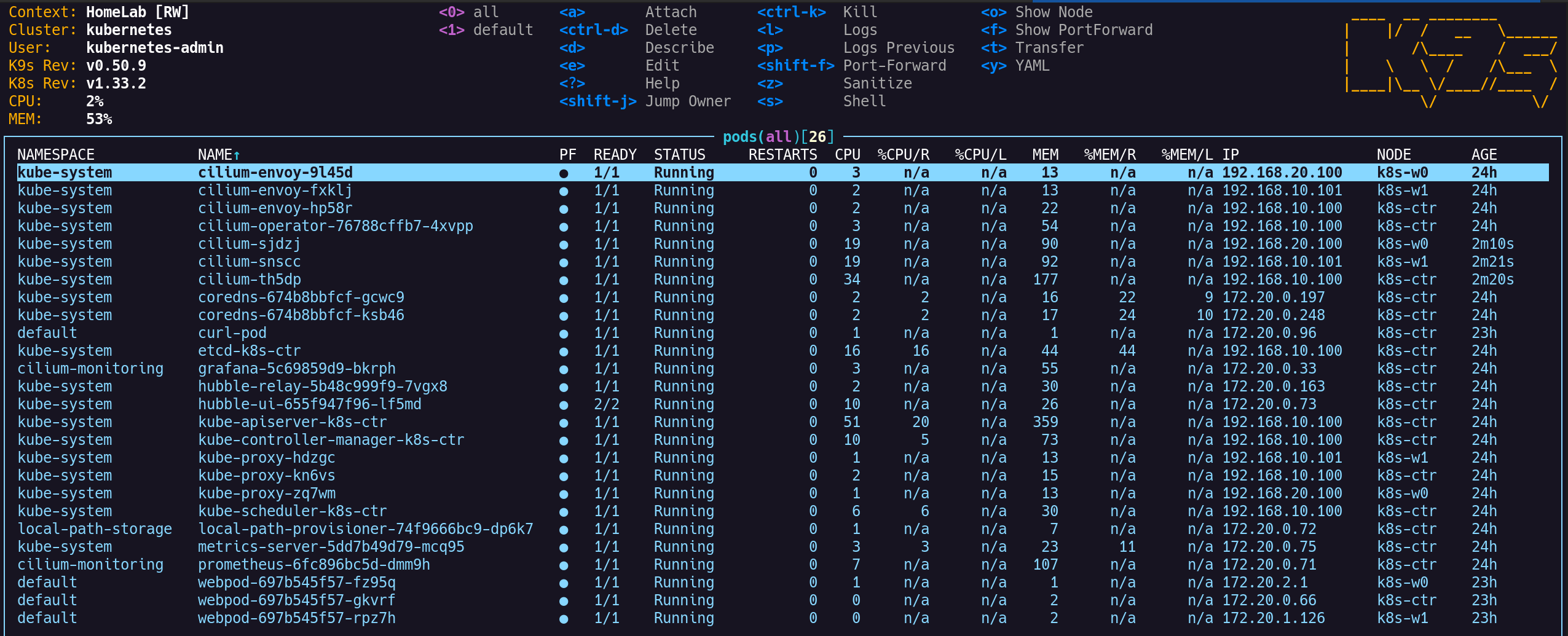This screenshot has height=636, width=1568.
Task: Select the cilium-sjdzj pod row
Action: pyautogui.click(x=782, y=244)
